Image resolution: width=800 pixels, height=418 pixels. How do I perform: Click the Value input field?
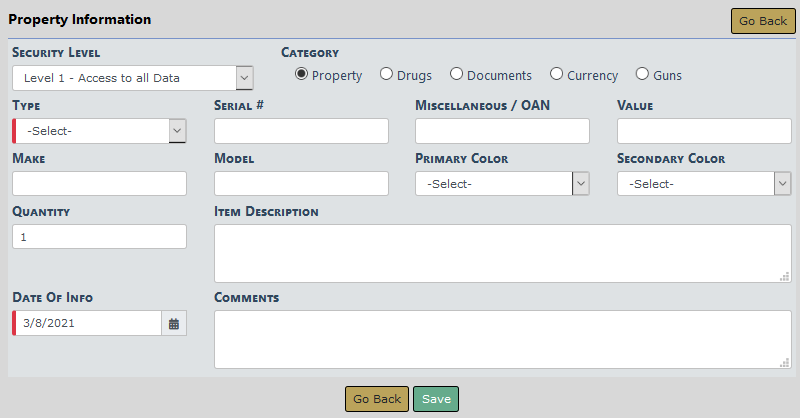704,131
